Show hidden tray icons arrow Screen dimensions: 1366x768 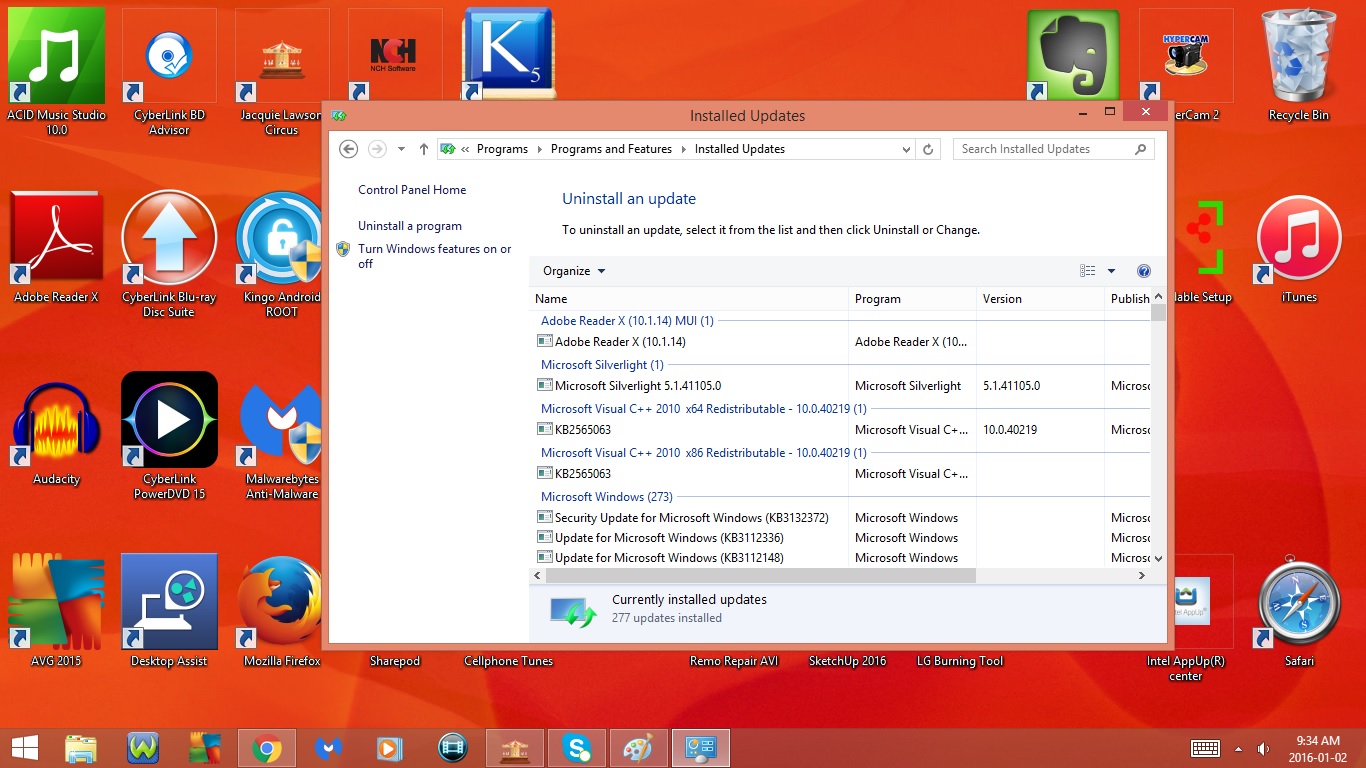(x=1239, y=748)
